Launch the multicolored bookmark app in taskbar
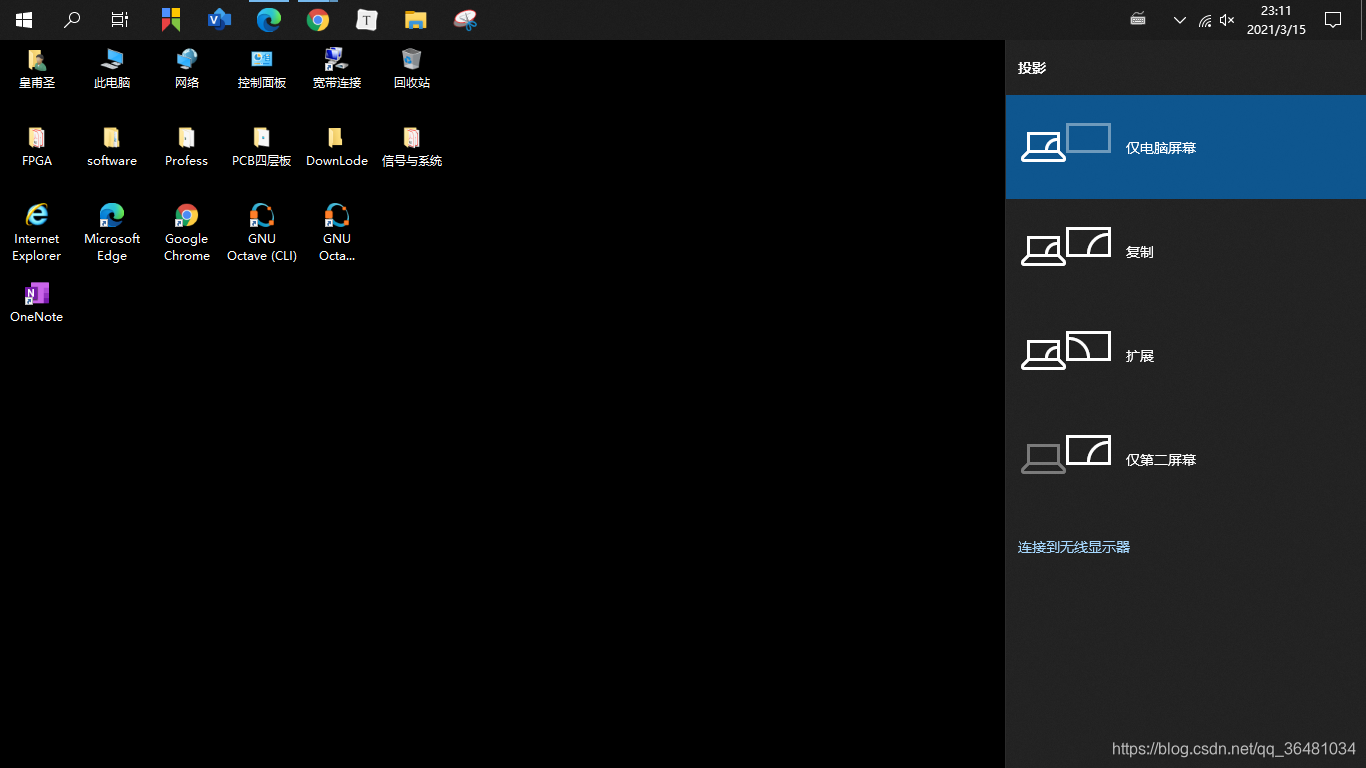The height and width of the screenshot is (768, 1366). [171, 20]
